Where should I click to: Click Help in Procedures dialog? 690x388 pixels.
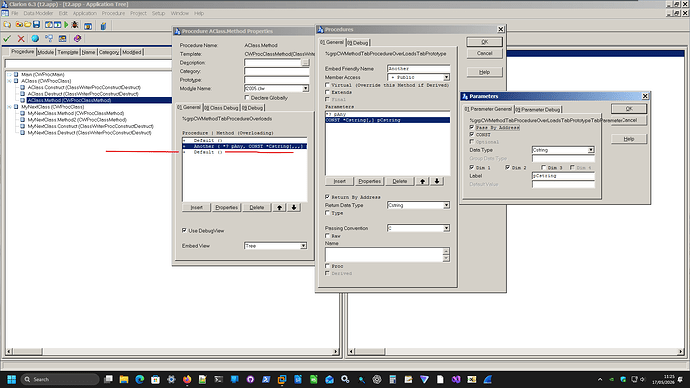click(484, 72)
